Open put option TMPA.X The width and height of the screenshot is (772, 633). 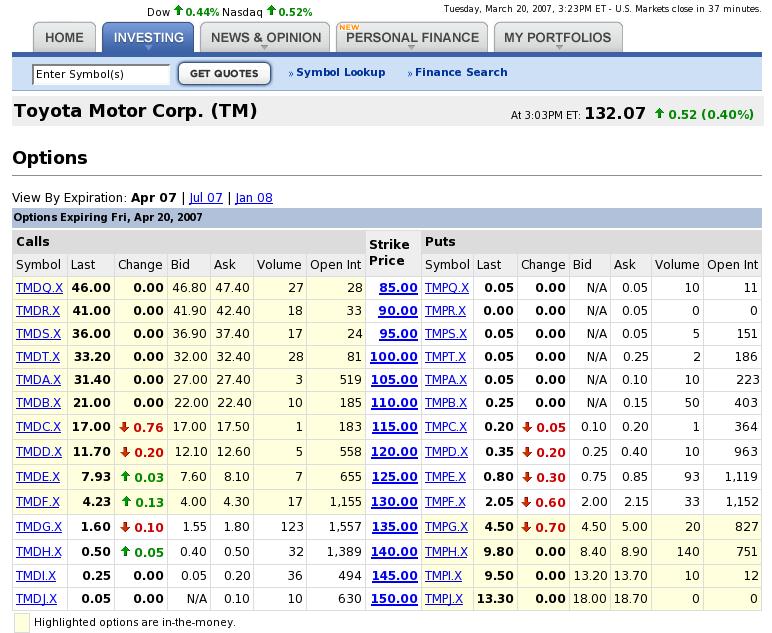coord(446,380)
